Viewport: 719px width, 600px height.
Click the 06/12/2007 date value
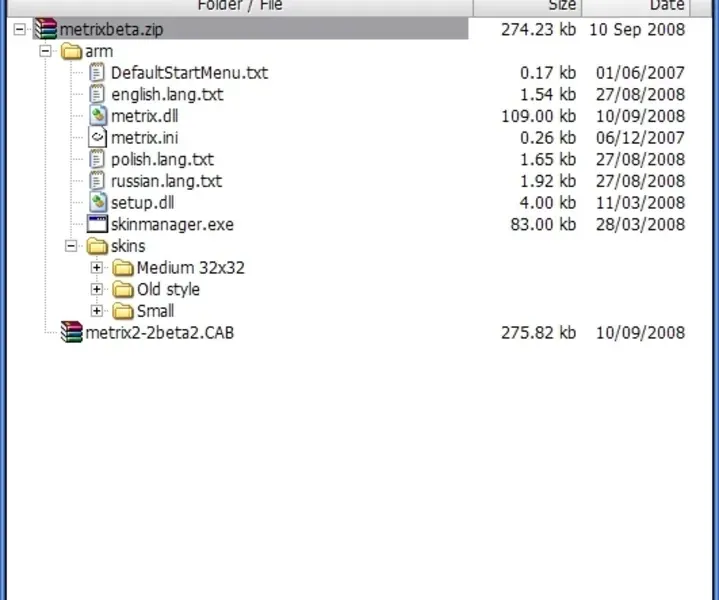point(640,138)
